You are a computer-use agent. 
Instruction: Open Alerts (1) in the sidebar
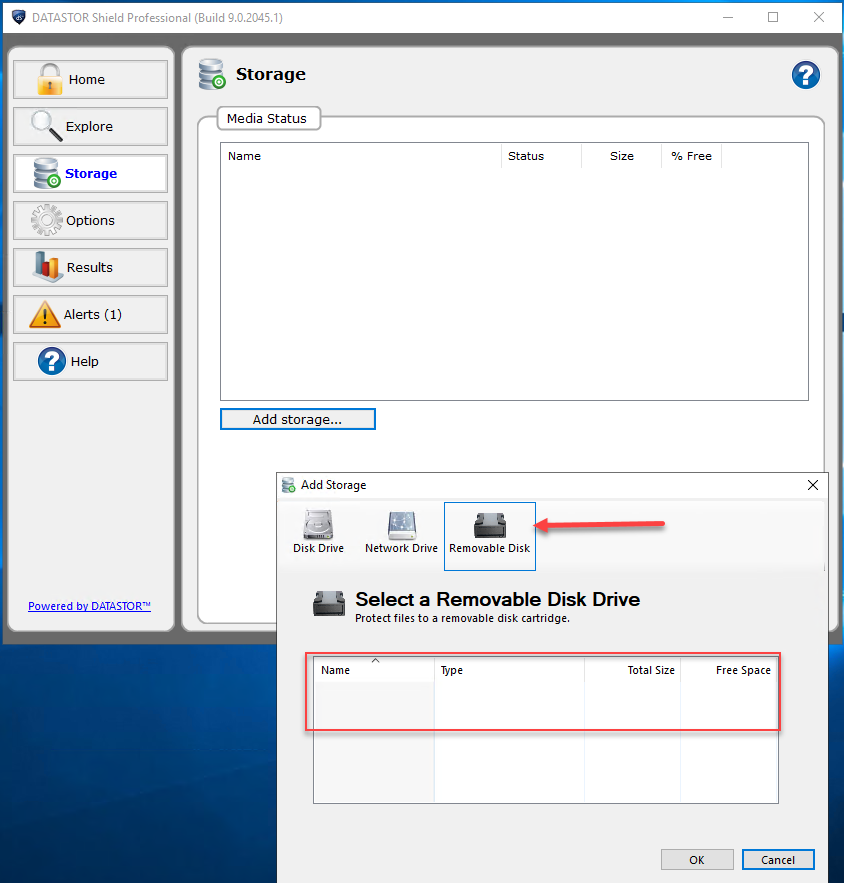(x=90, y=314)
